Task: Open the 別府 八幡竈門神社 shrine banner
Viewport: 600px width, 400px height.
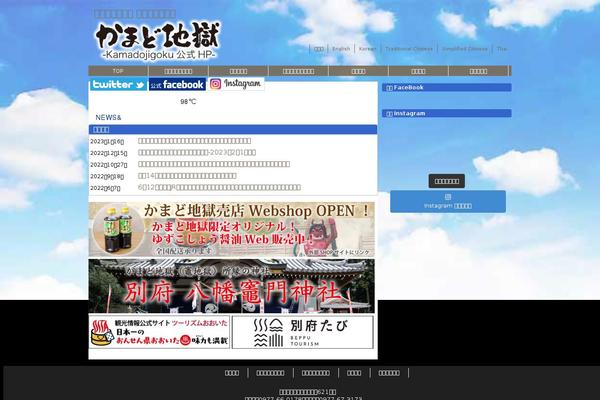Action: coord(232,286)
